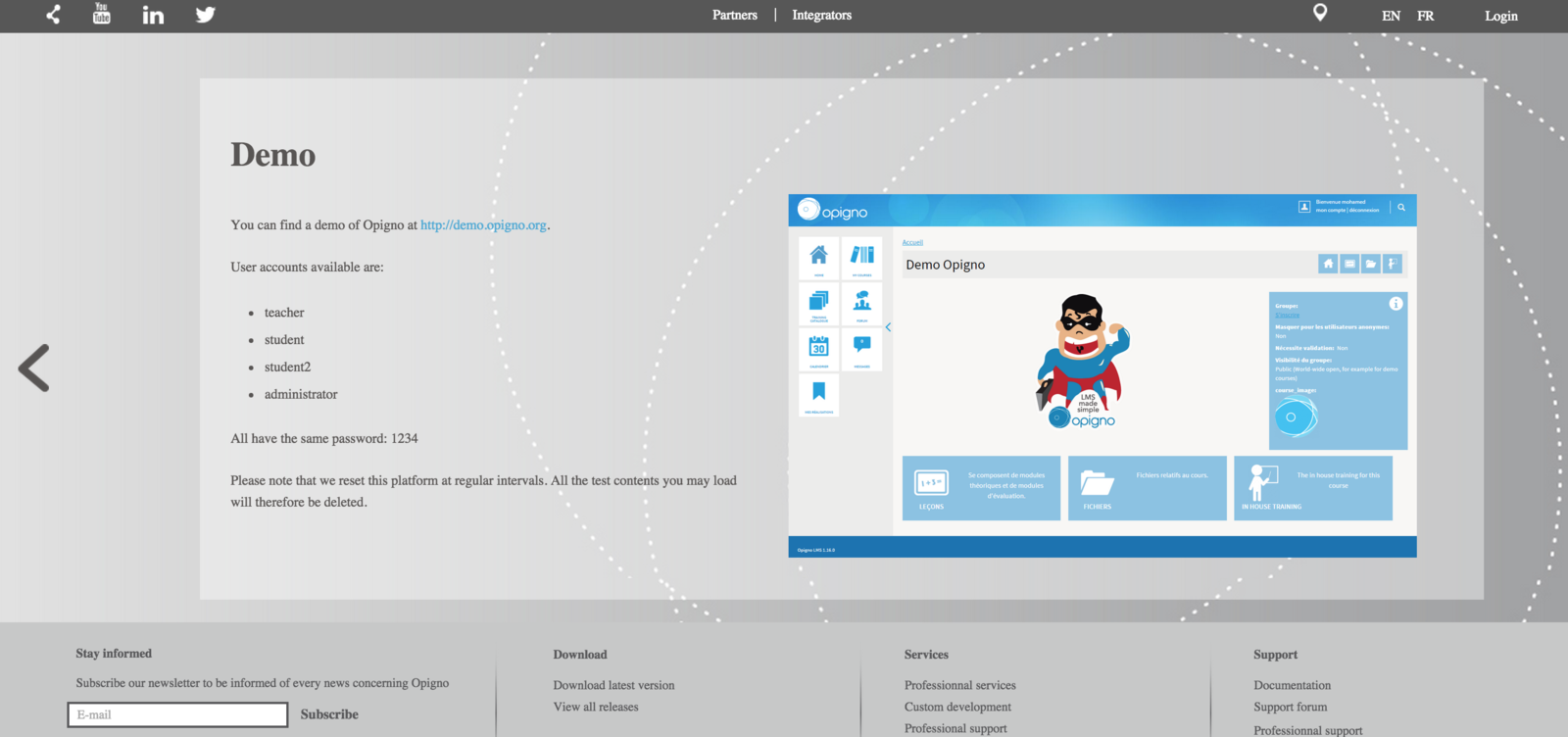The height and width of the screenshot is (737, 1568).
Task: Click the Demo Opigno screenshot image
Action: pos(1102,376)
